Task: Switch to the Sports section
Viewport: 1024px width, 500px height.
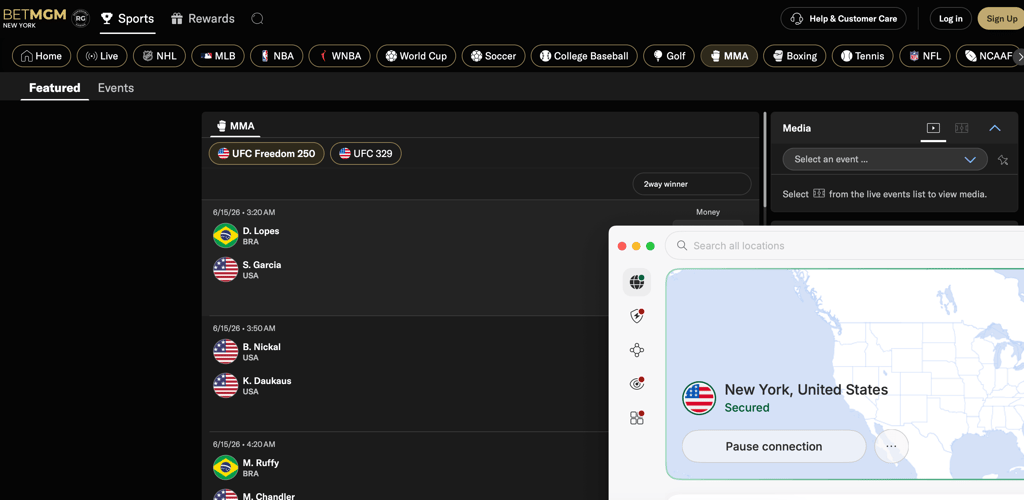Action: click(x=127, y=19)
